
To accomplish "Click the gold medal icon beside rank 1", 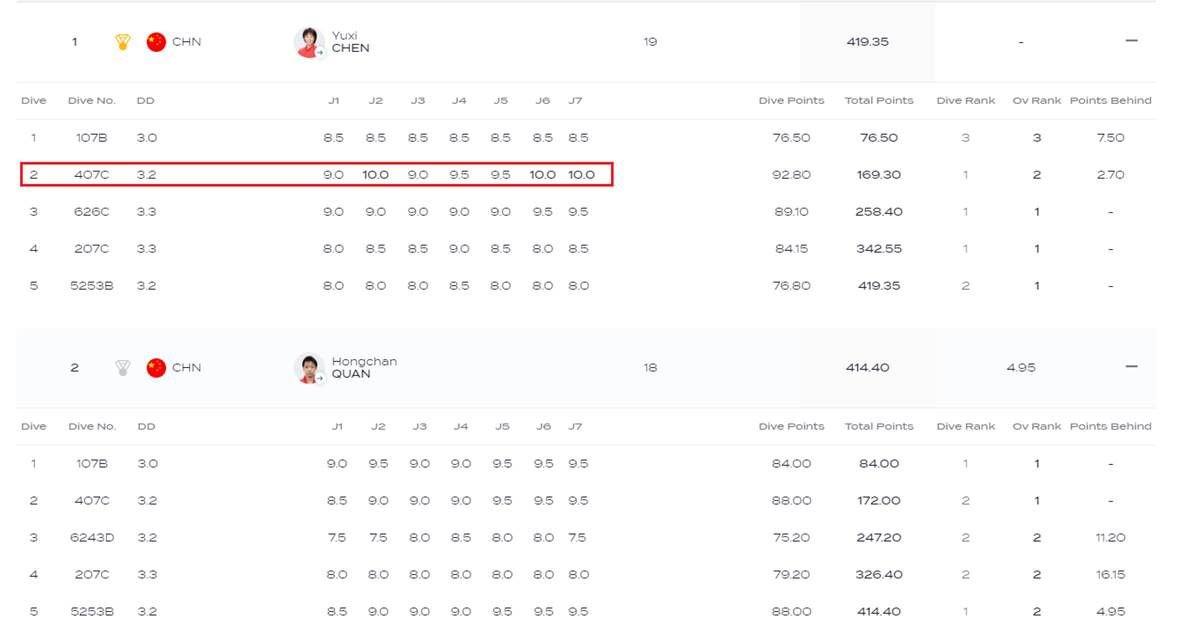I will click(x=123, y=42).
